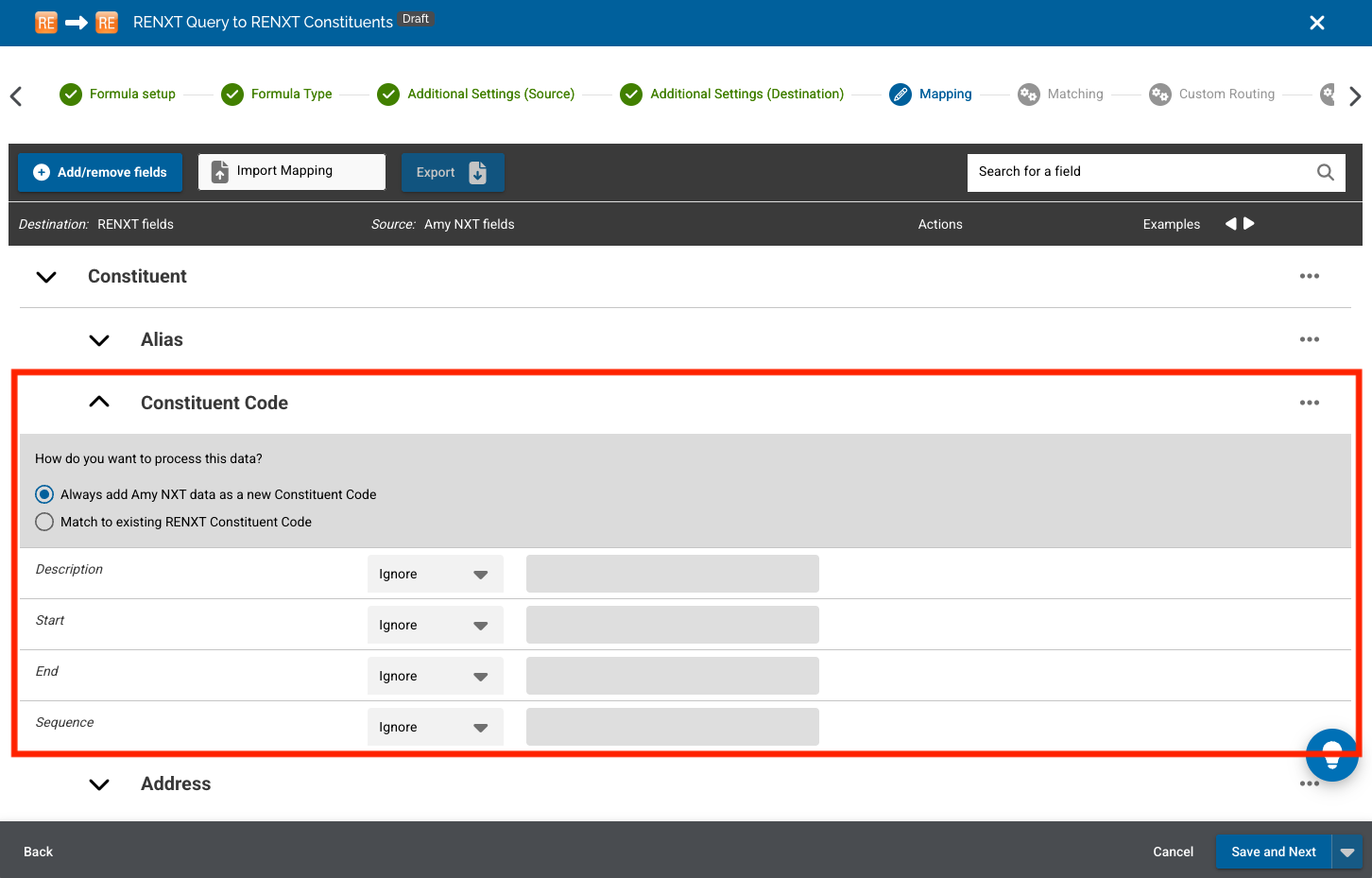
Task: Open the Save and Next dropdown arrow
Action: [x=1347, y=852]
